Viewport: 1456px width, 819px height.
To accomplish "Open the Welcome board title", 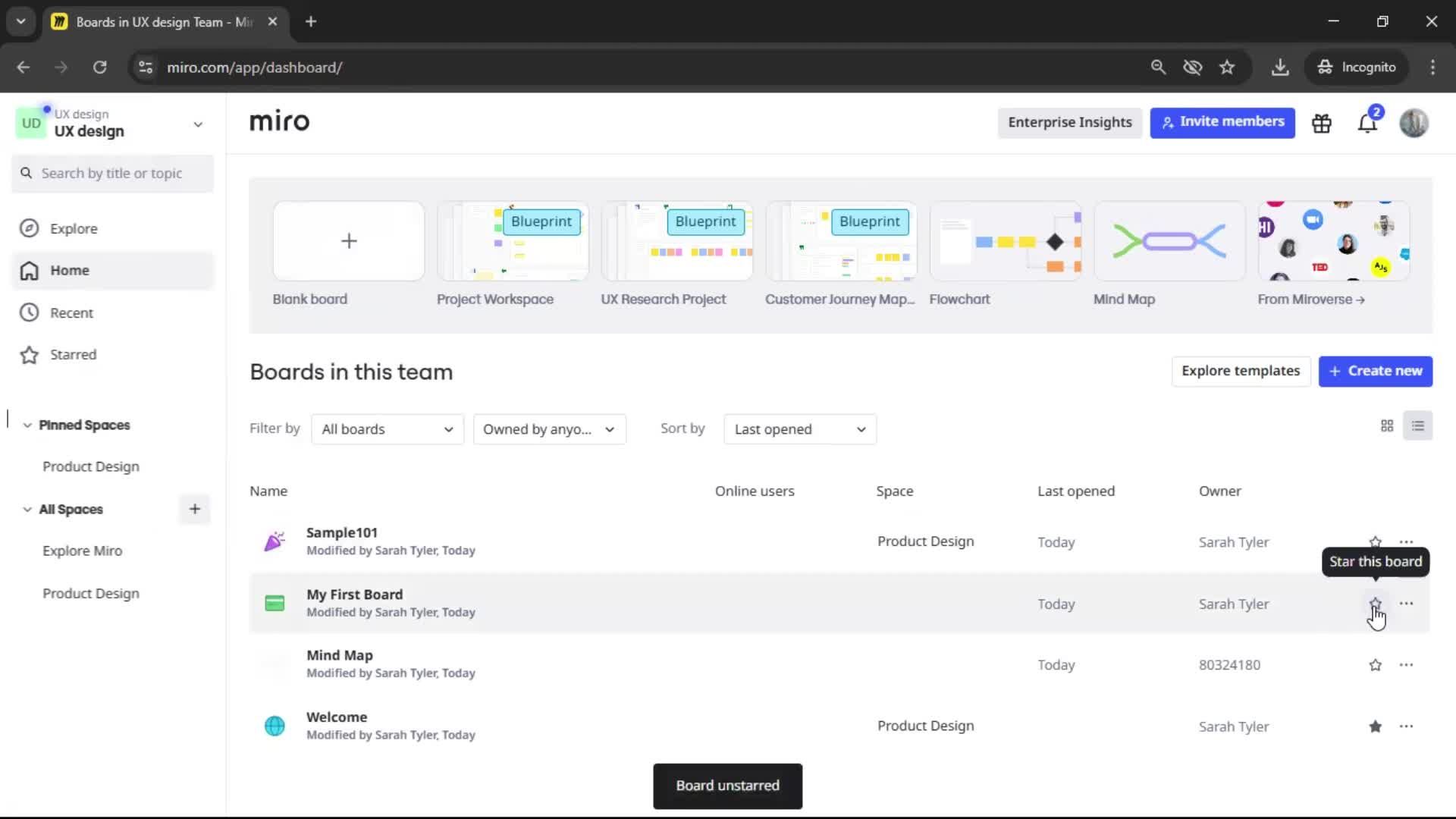I will 337,717.
